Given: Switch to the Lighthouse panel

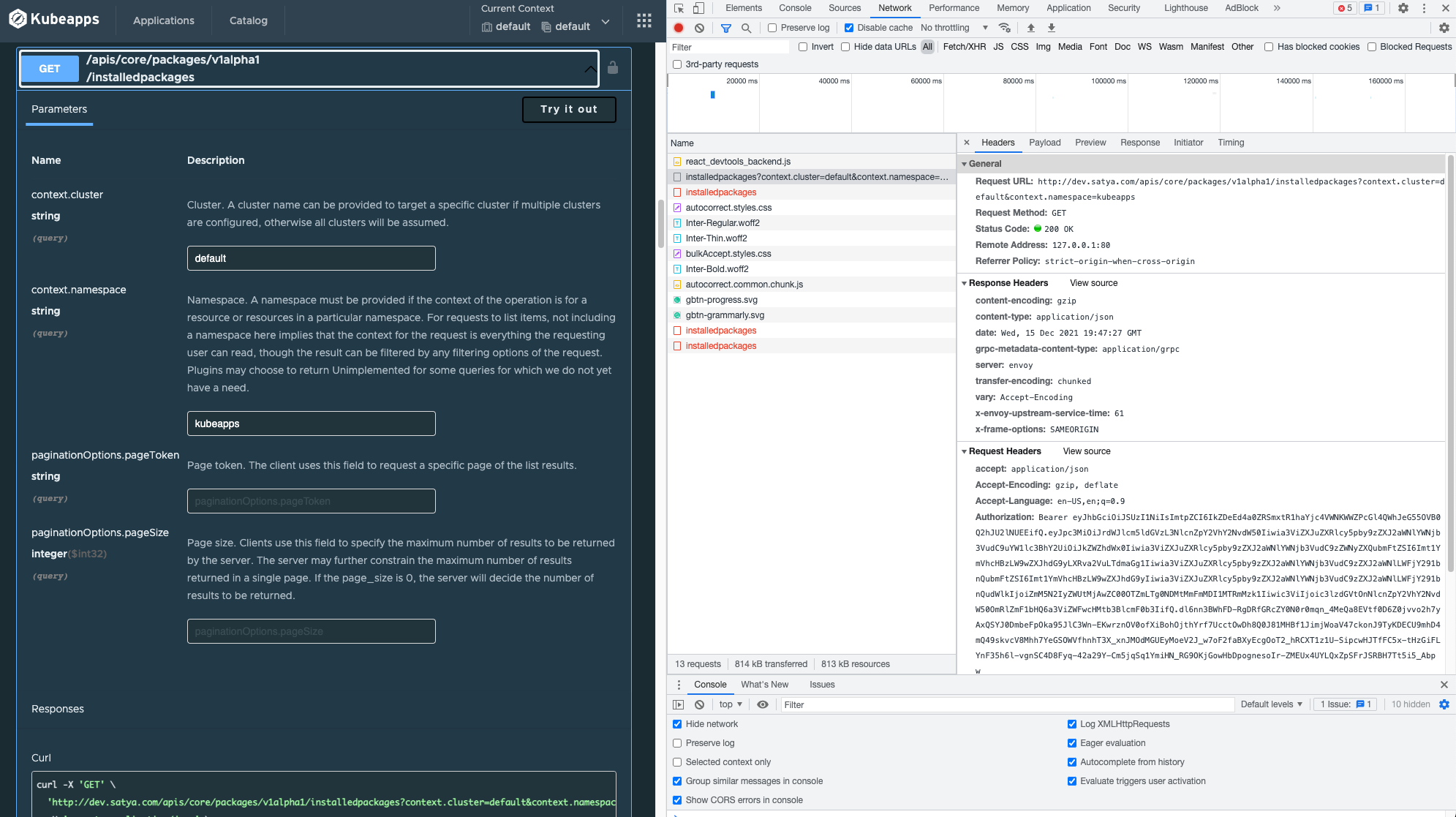Looking at the screenshot, I should click(x=1185, y=8).
